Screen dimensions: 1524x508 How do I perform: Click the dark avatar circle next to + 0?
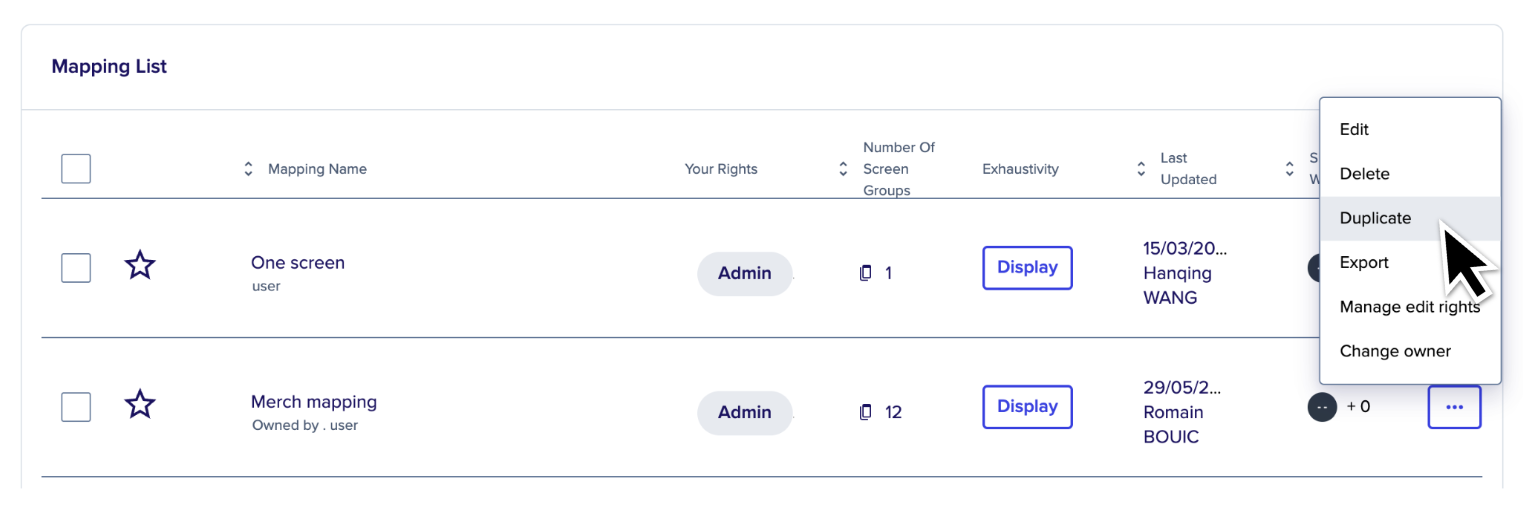point(1322,407)
